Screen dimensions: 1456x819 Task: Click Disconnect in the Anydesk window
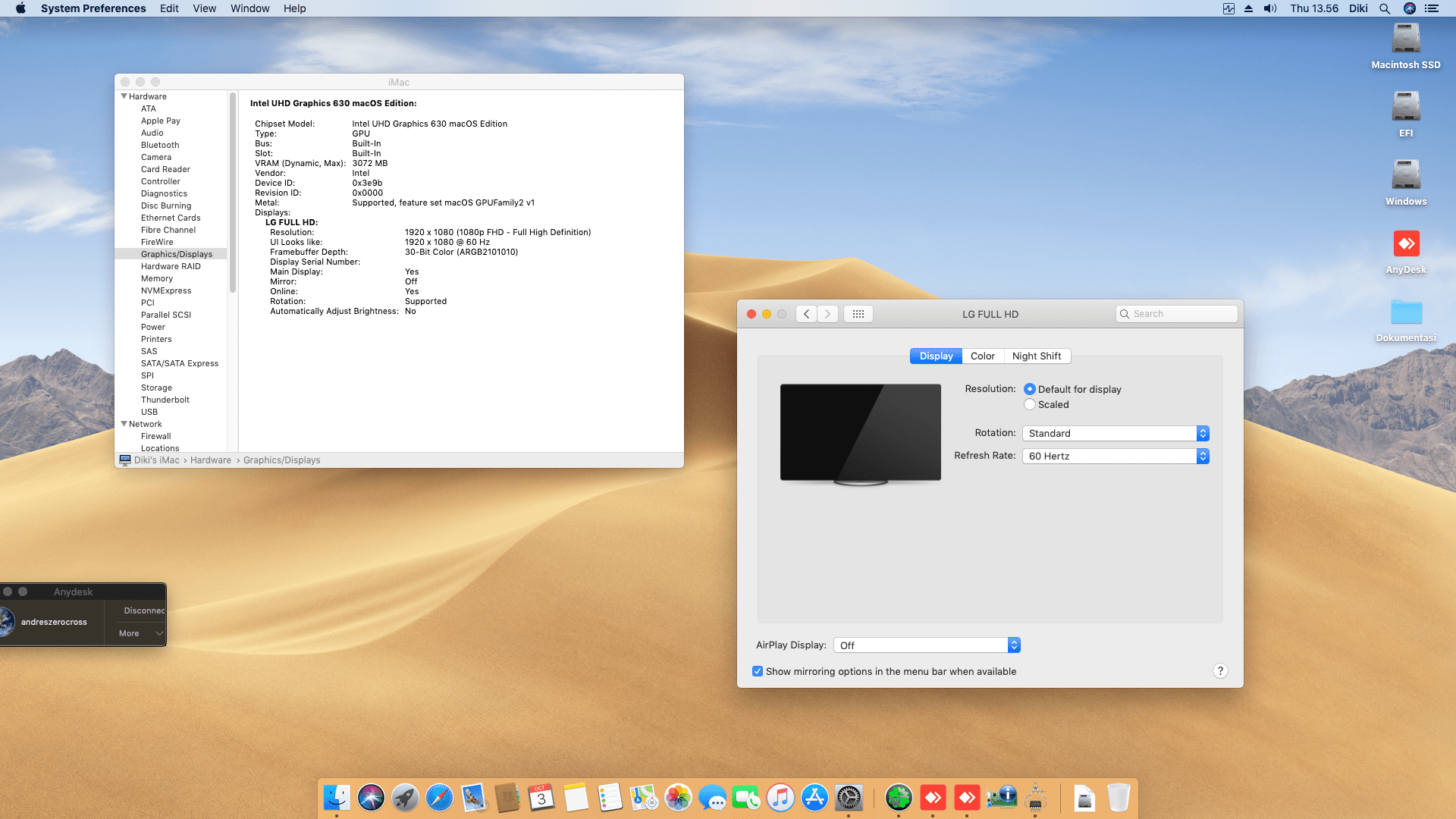tap(144, 610)
